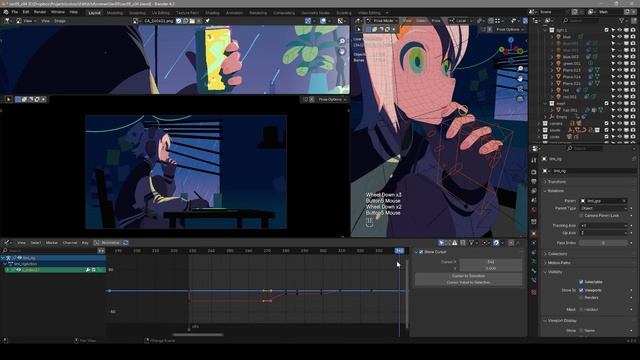This screenshot has width=640, height=360.
Task: Toggle perspective/orthographic grid icon in 3D viewport
Action: 520,99
